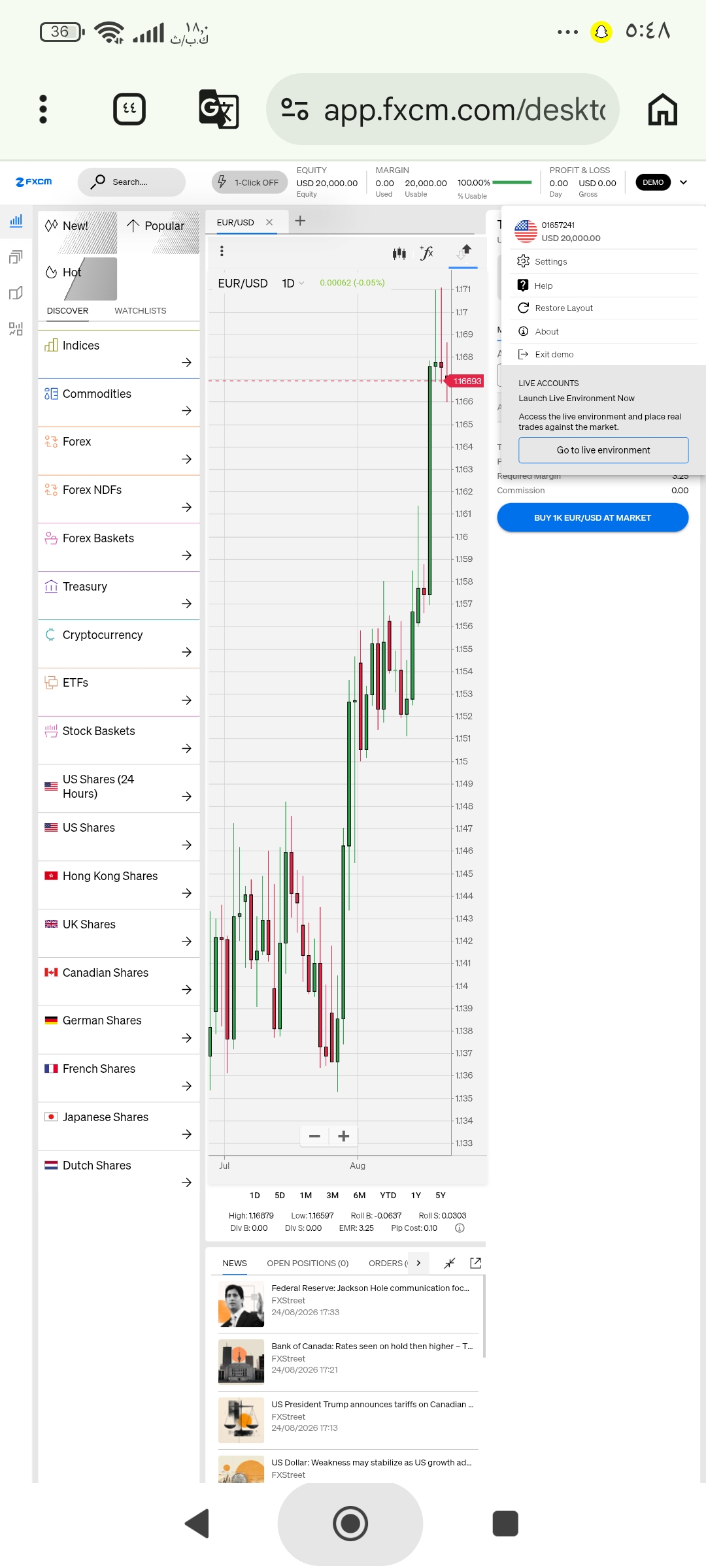Expand ETFs category arrow
Image resolution: width=706 pixels, height=1568 pixels.
186,700
